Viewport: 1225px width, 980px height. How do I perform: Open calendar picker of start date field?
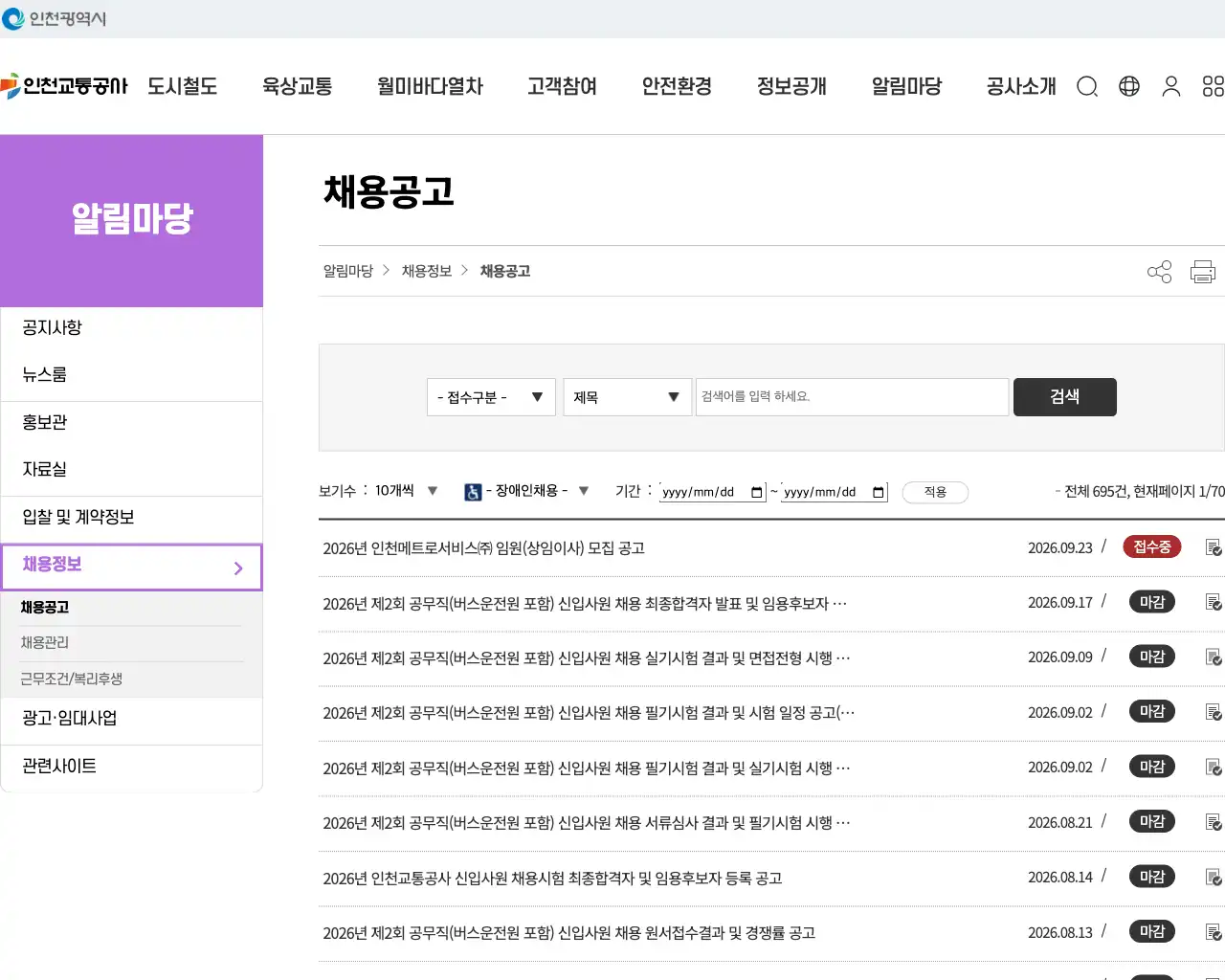[757, 493]
